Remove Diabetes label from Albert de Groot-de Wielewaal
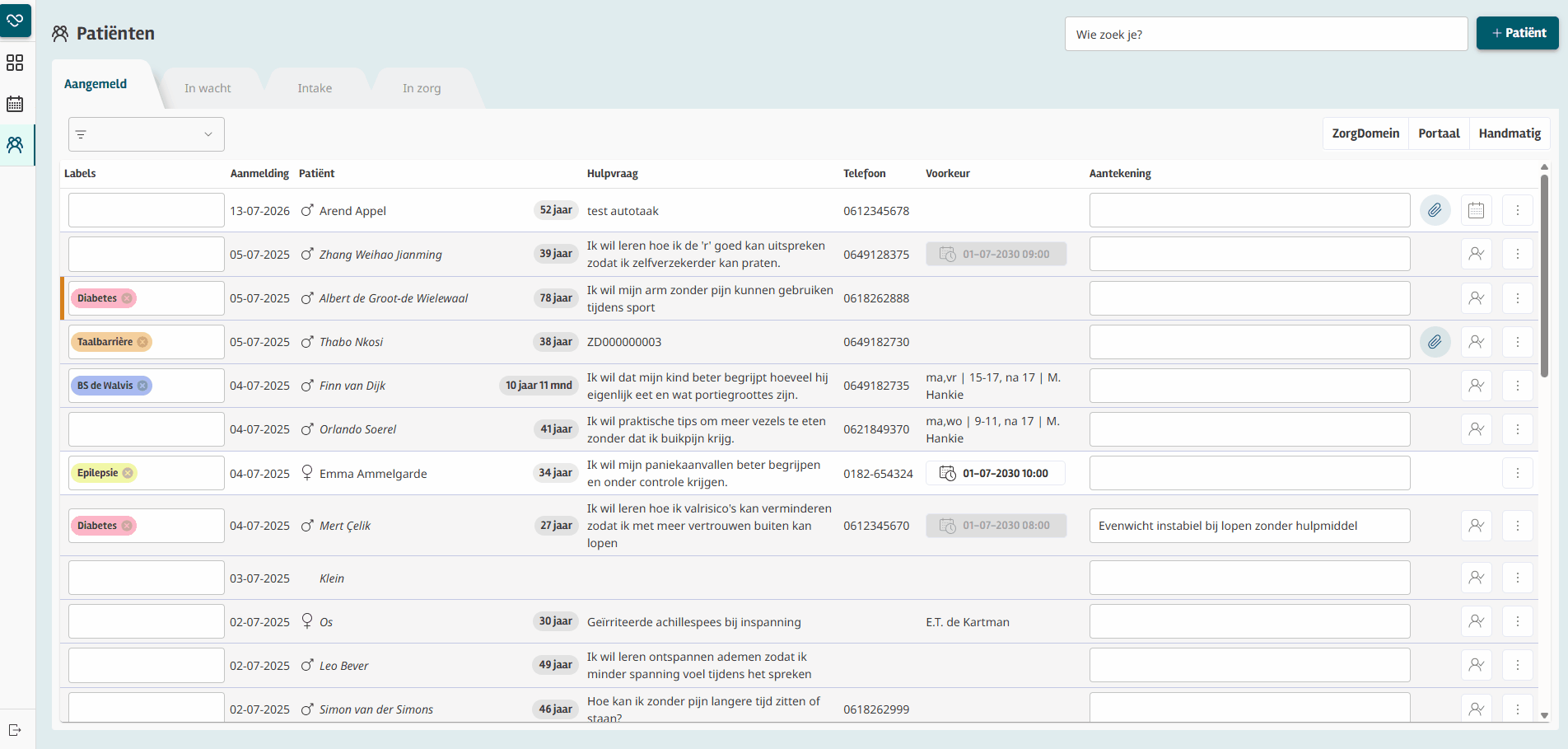The image size is (1568, 749). (x=127, y=298)
